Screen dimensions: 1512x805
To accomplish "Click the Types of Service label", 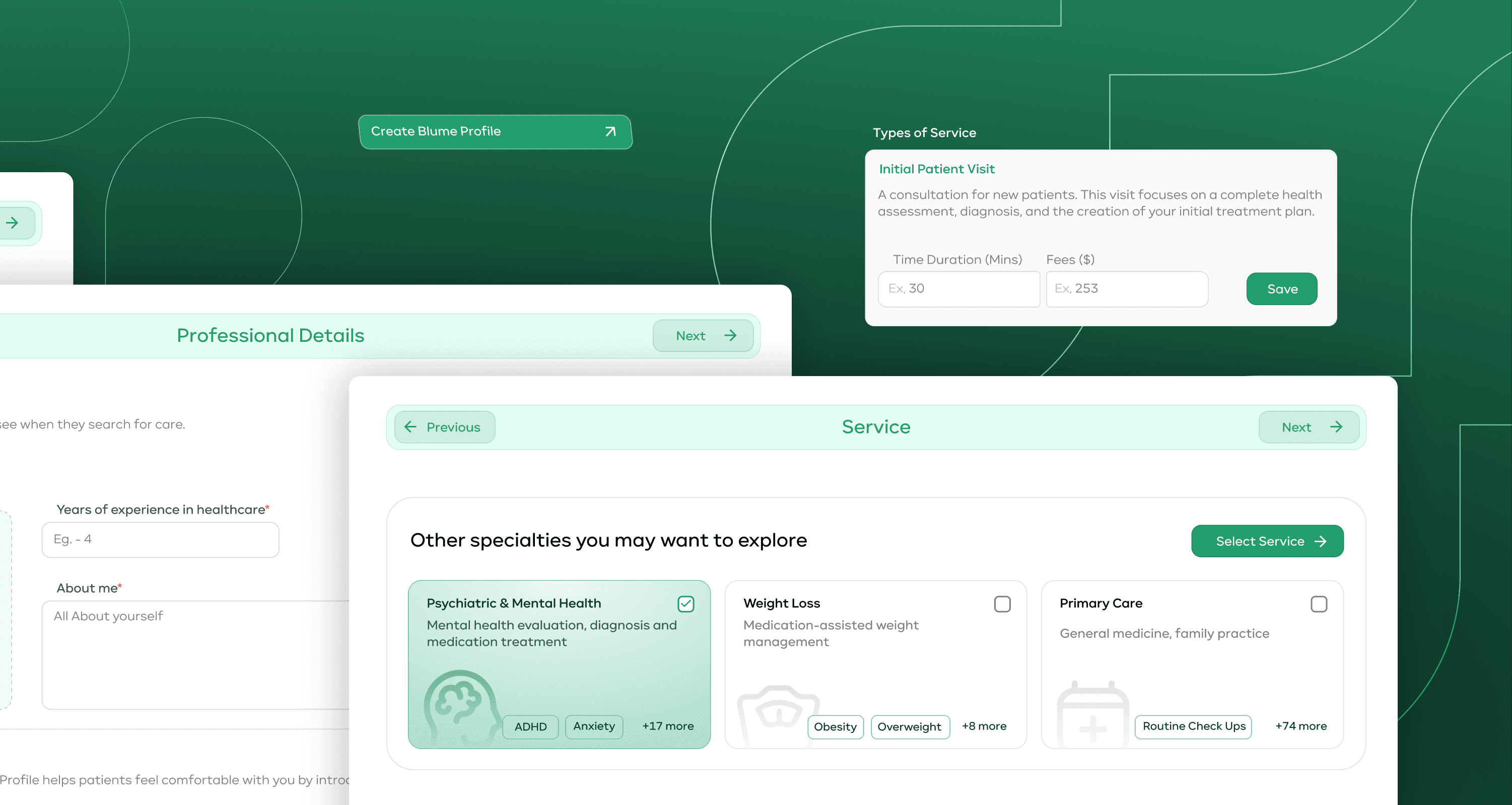I will 924,132.
